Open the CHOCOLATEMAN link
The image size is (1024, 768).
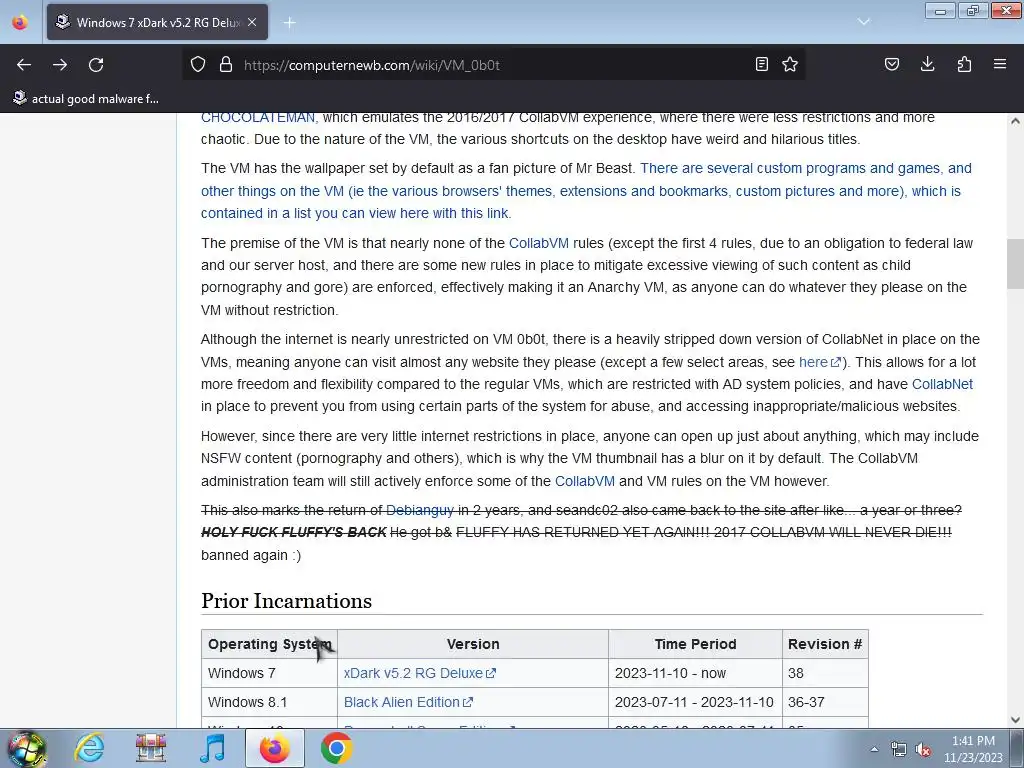tap(258, 118)
